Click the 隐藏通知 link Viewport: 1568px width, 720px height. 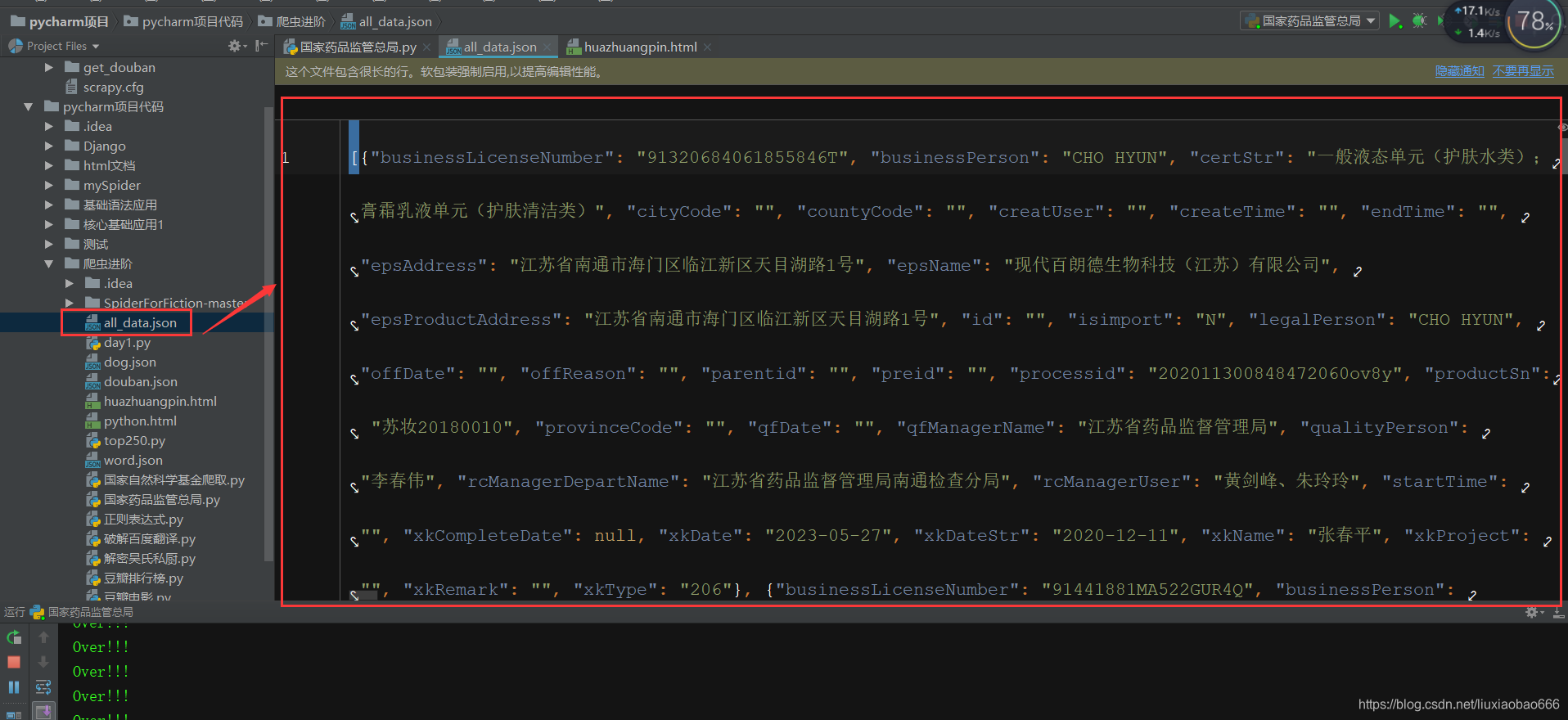(1459, 72)
